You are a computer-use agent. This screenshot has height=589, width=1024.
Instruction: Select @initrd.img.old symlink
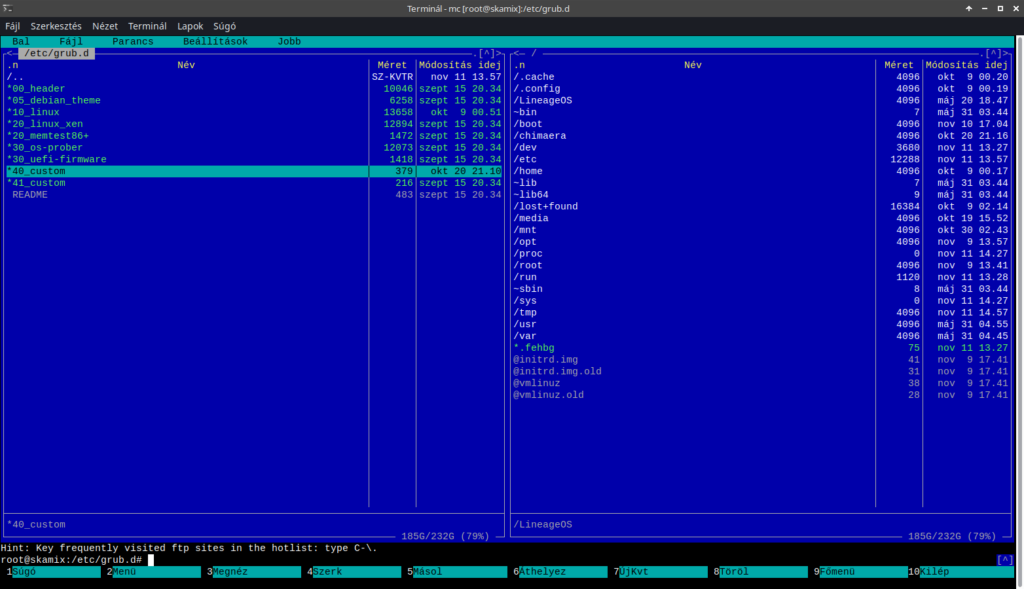click(760, 372)
